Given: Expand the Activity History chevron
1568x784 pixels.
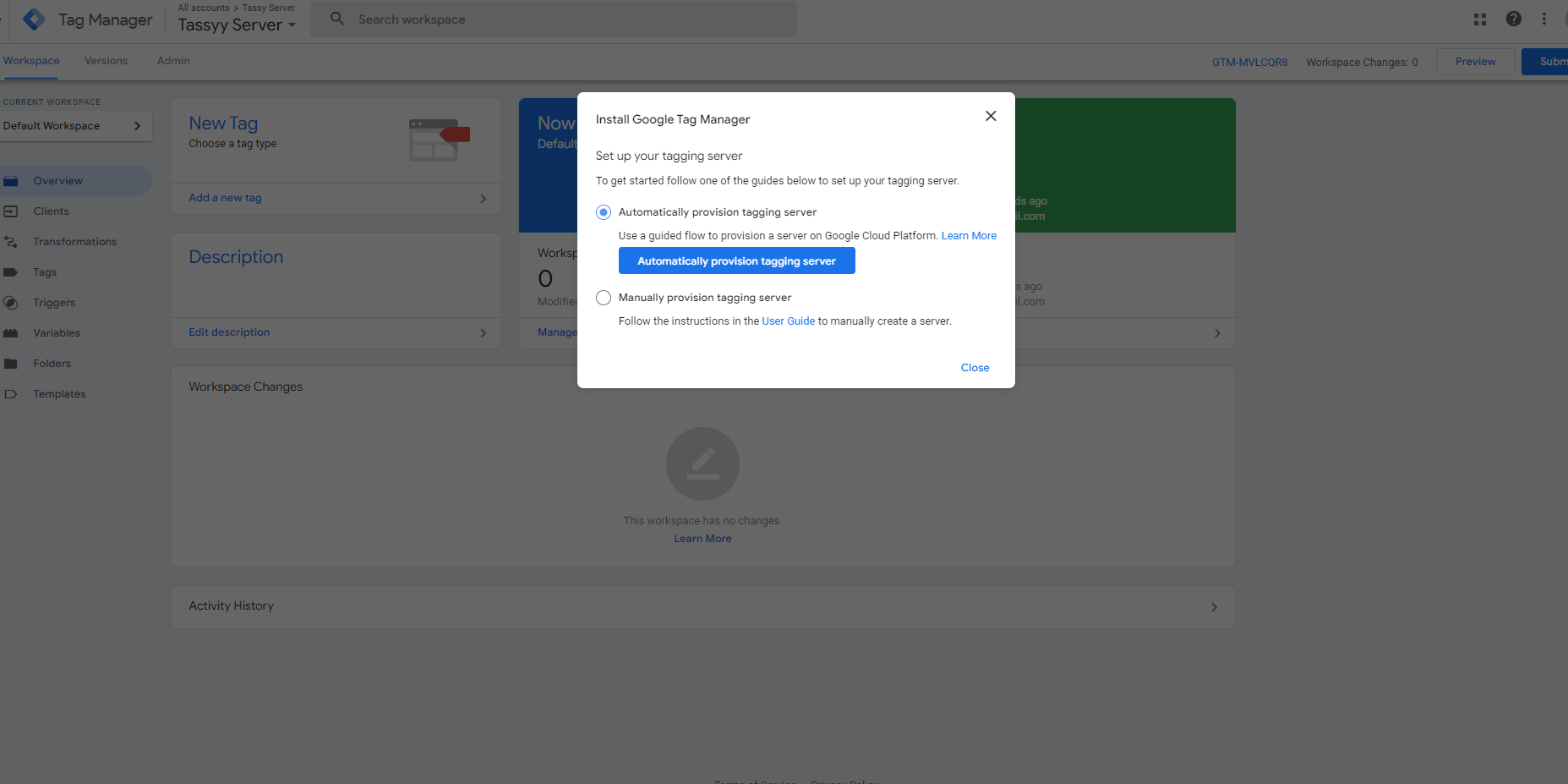Looking at the screenshot, I should tap(1214, 607).
